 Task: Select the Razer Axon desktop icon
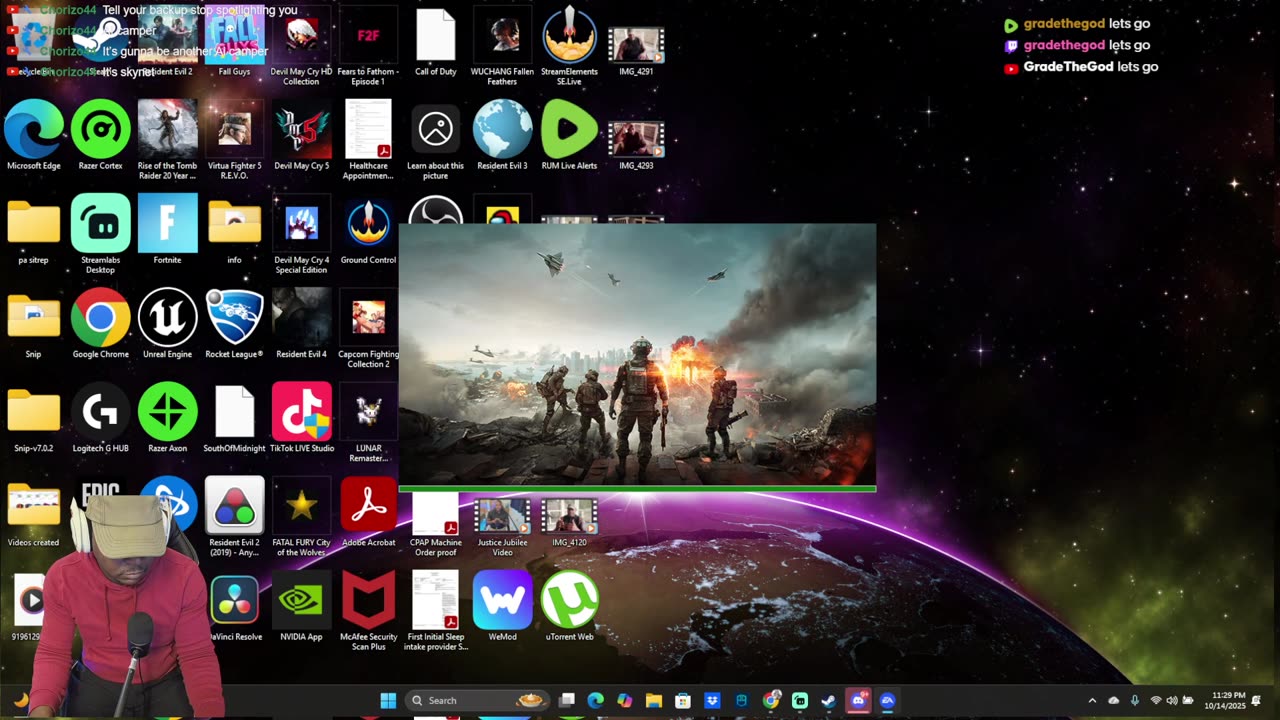167,418
